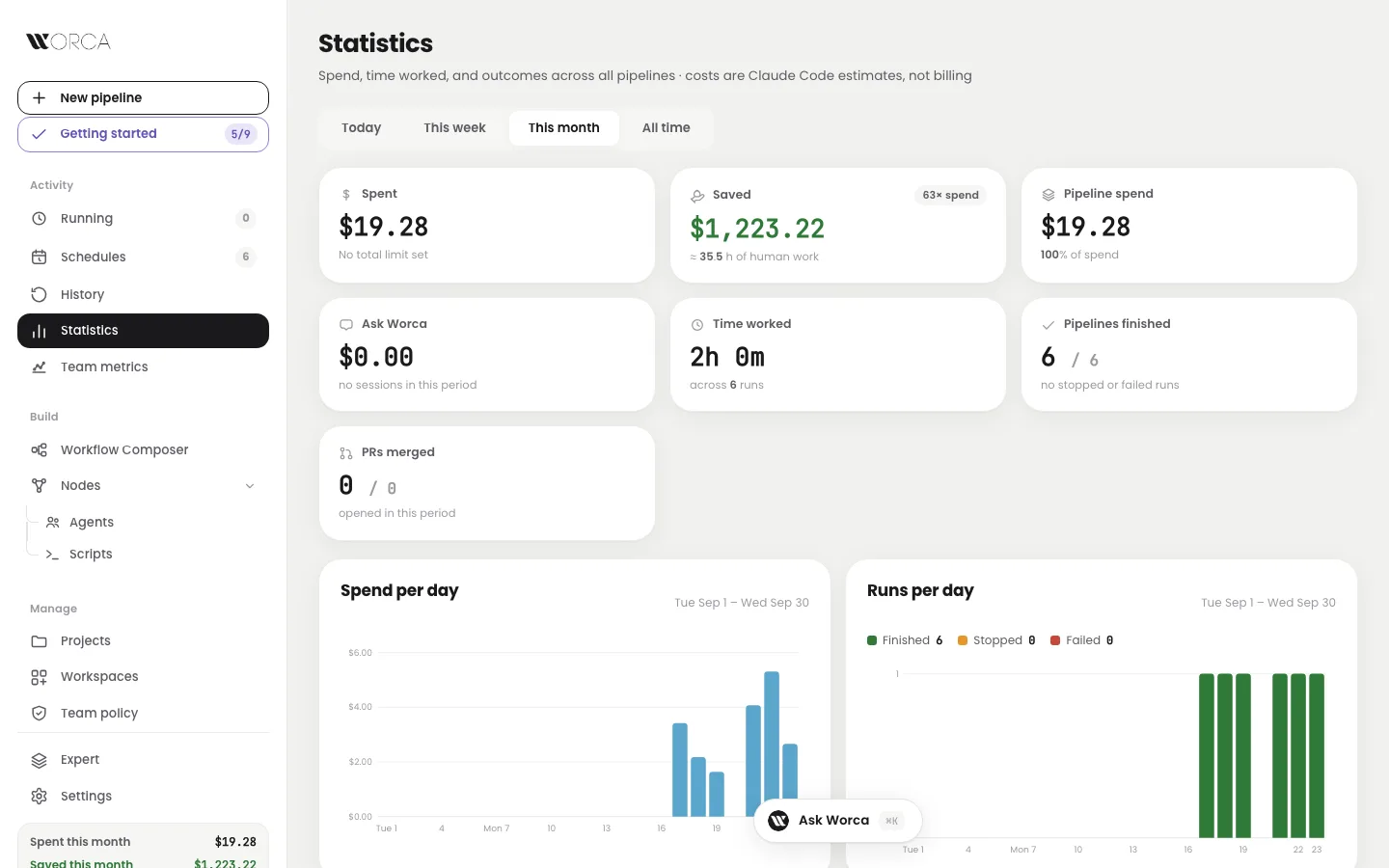
Task: Open the Statistics page in sidebar
Action: [x=143, y=331]
